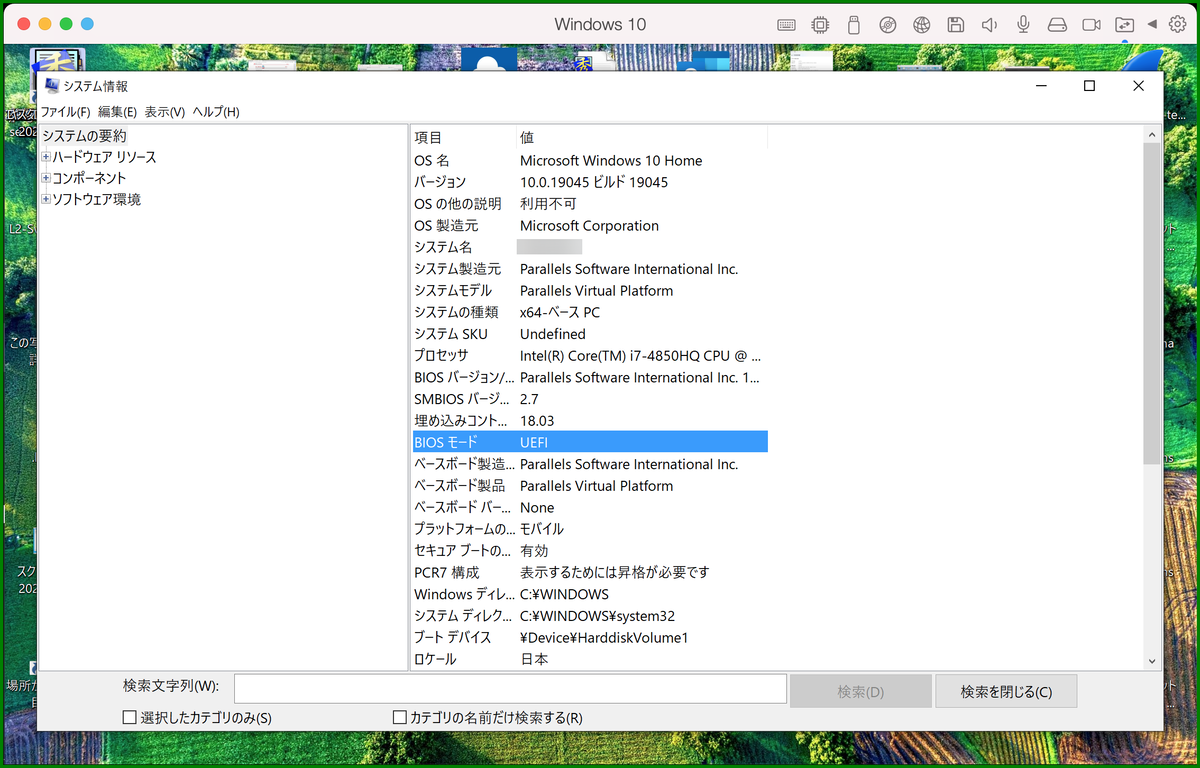Image resolution: width=1200 pixels, height=768 pixels.
Task: Open the ヘルプ(H) menu
Action: (216, 112)
